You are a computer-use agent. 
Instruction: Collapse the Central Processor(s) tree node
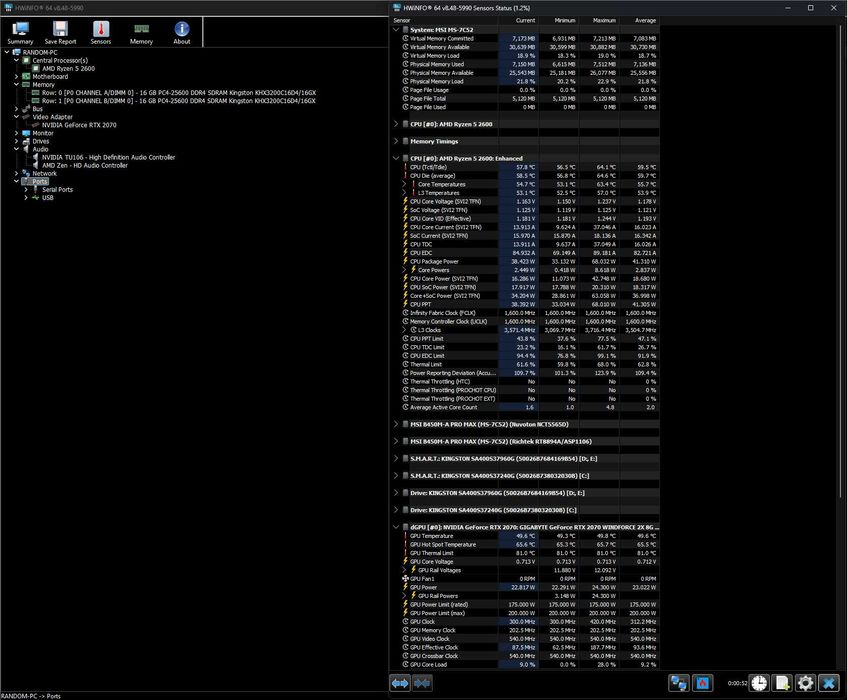click(16, 60)
